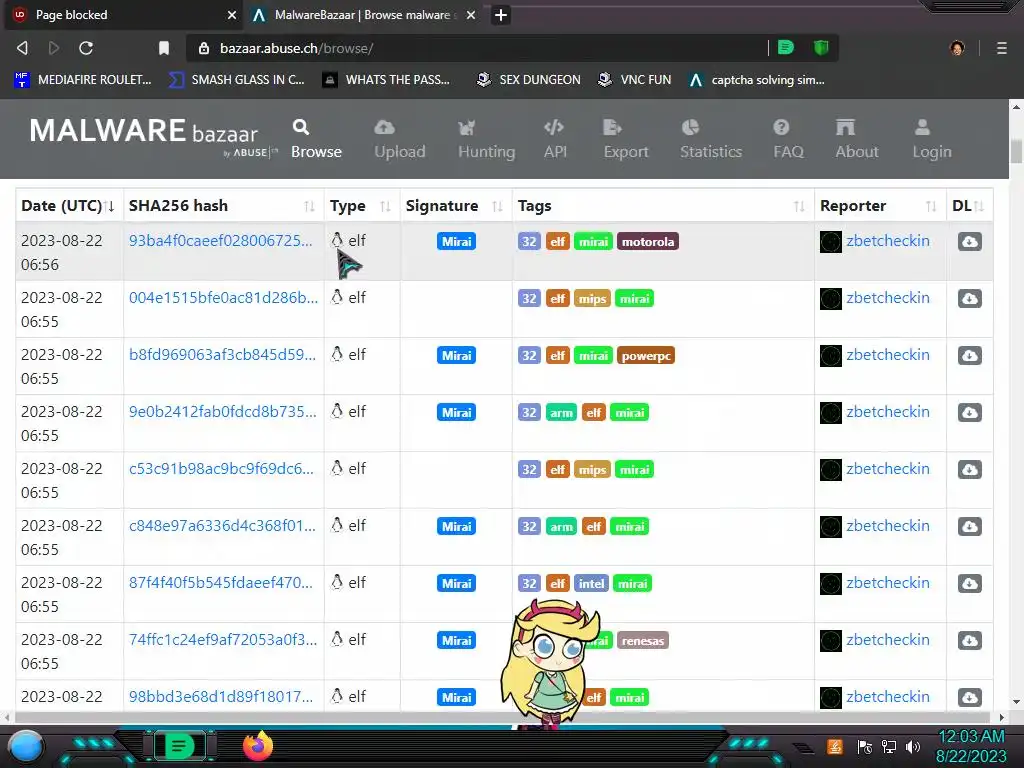Sort table by Date (UTC) column
This screenshot has height=768, width=1024.
pyautogui.click(x=68, y=206)
